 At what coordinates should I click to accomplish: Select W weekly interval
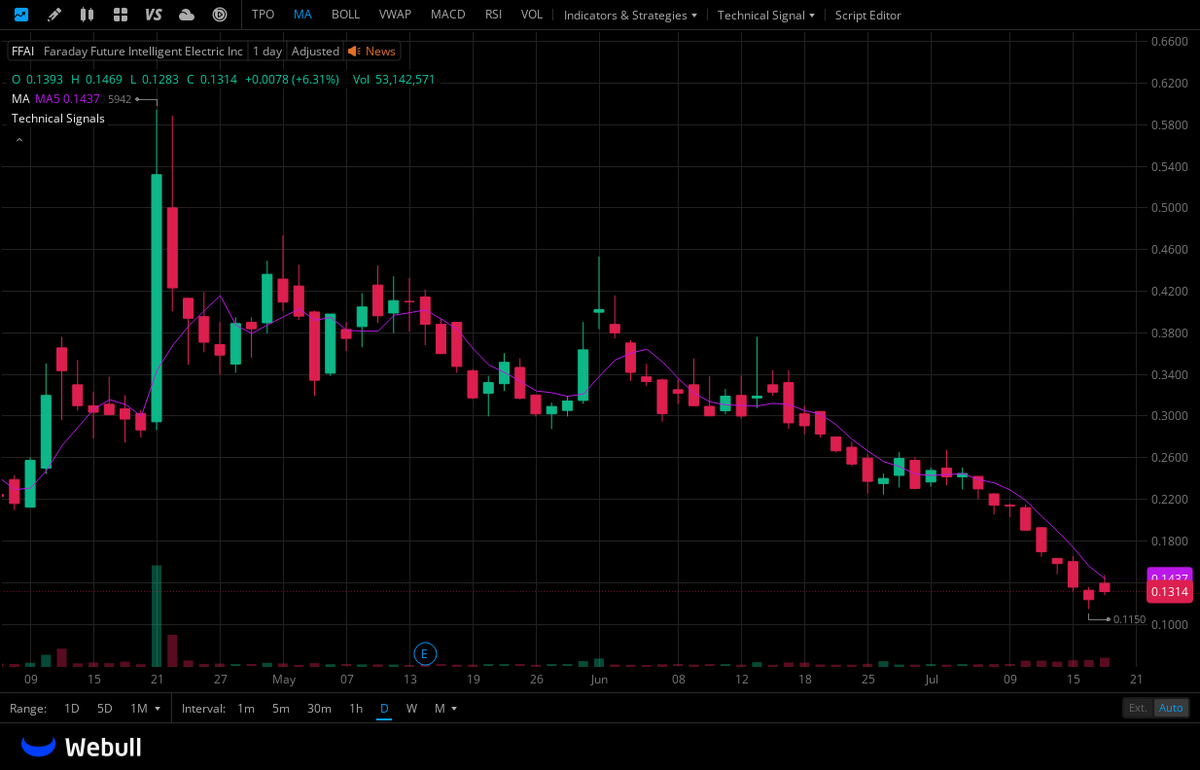click(412, 708)
